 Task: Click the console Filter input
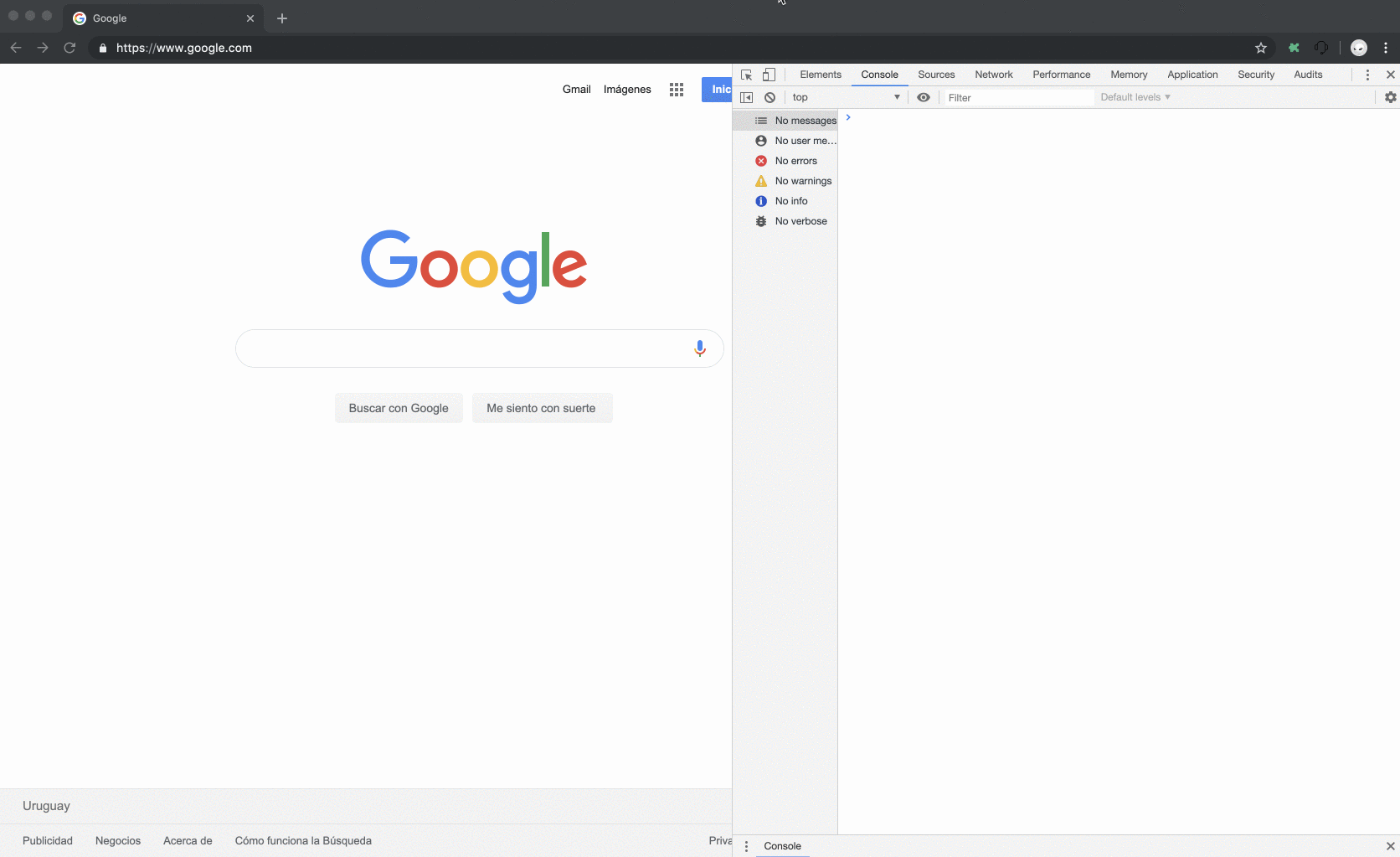[1018, 97]
